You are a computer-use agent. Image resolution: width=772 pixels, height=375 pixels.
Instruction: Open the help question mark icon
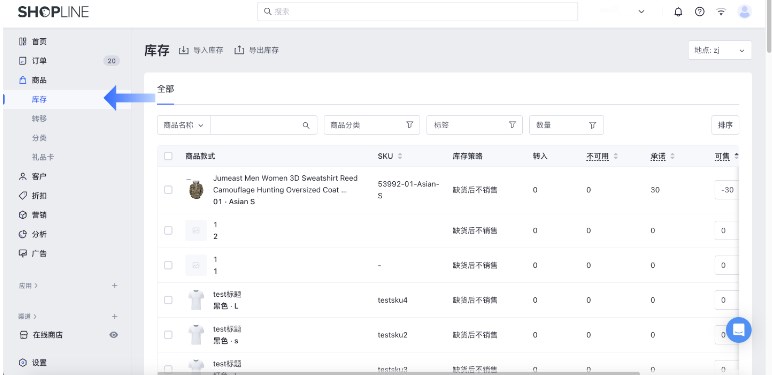pyautogui.click(x=700, y=12)
